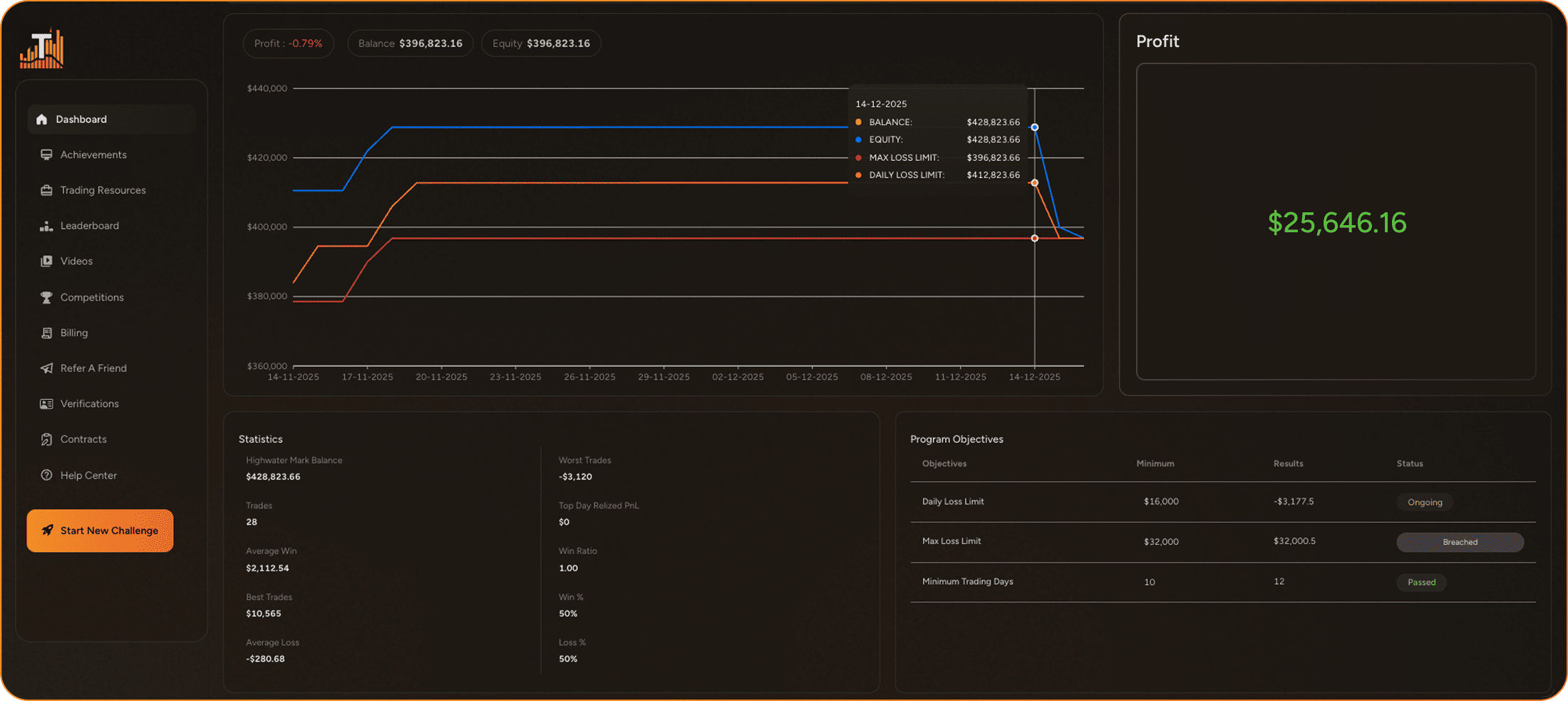
Task: Click the rocket icon on Start New Challenge
Action: (48, 530)
